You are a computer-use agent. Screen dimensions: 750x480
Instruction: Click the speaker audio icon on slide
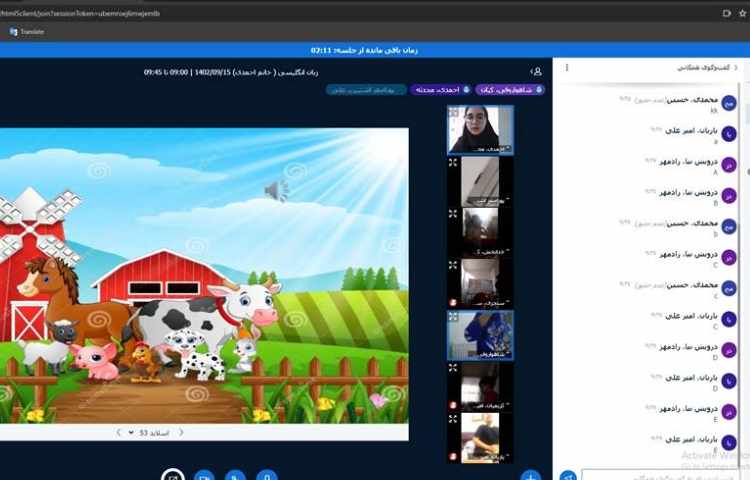[276, 190]
